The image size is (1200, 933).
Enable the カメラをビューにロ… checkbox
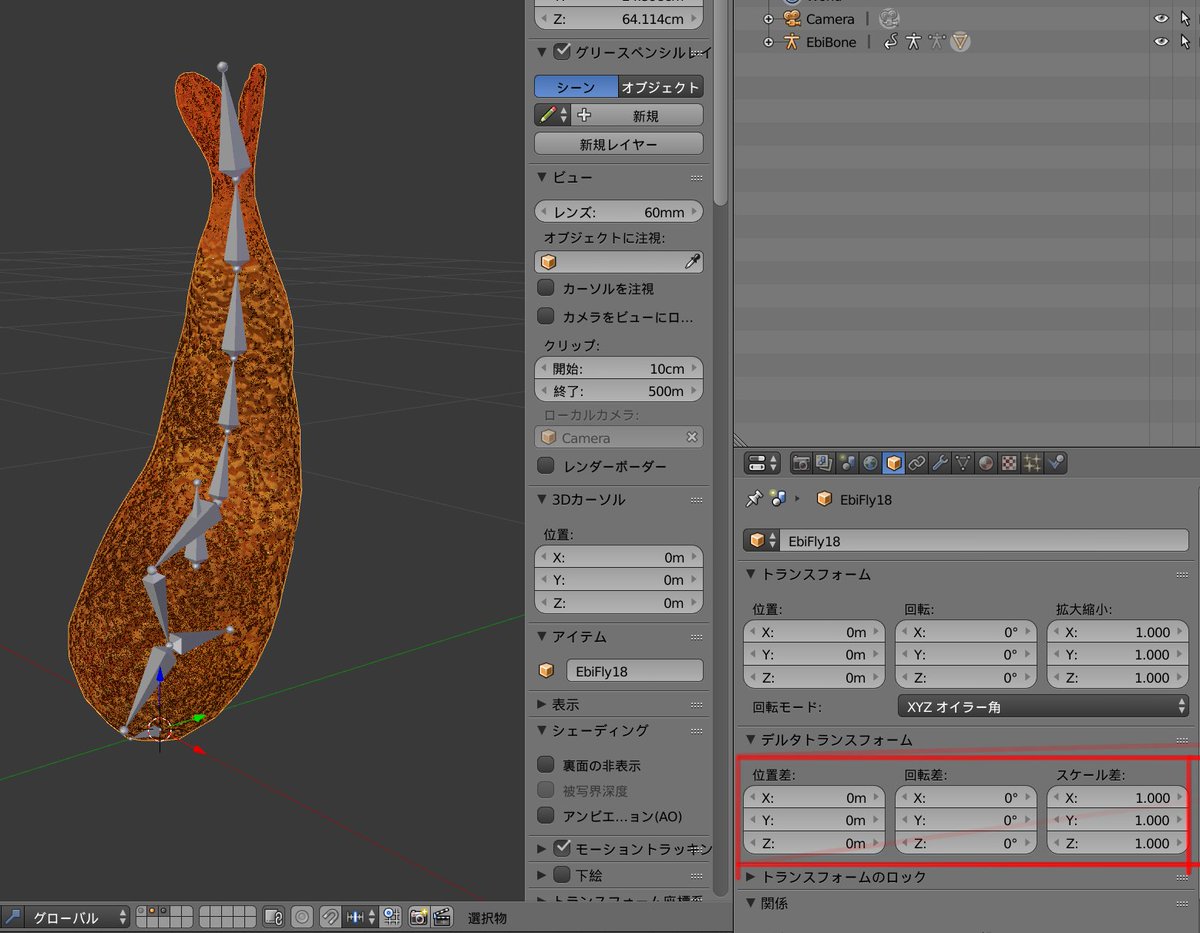[x=546, y=316]
